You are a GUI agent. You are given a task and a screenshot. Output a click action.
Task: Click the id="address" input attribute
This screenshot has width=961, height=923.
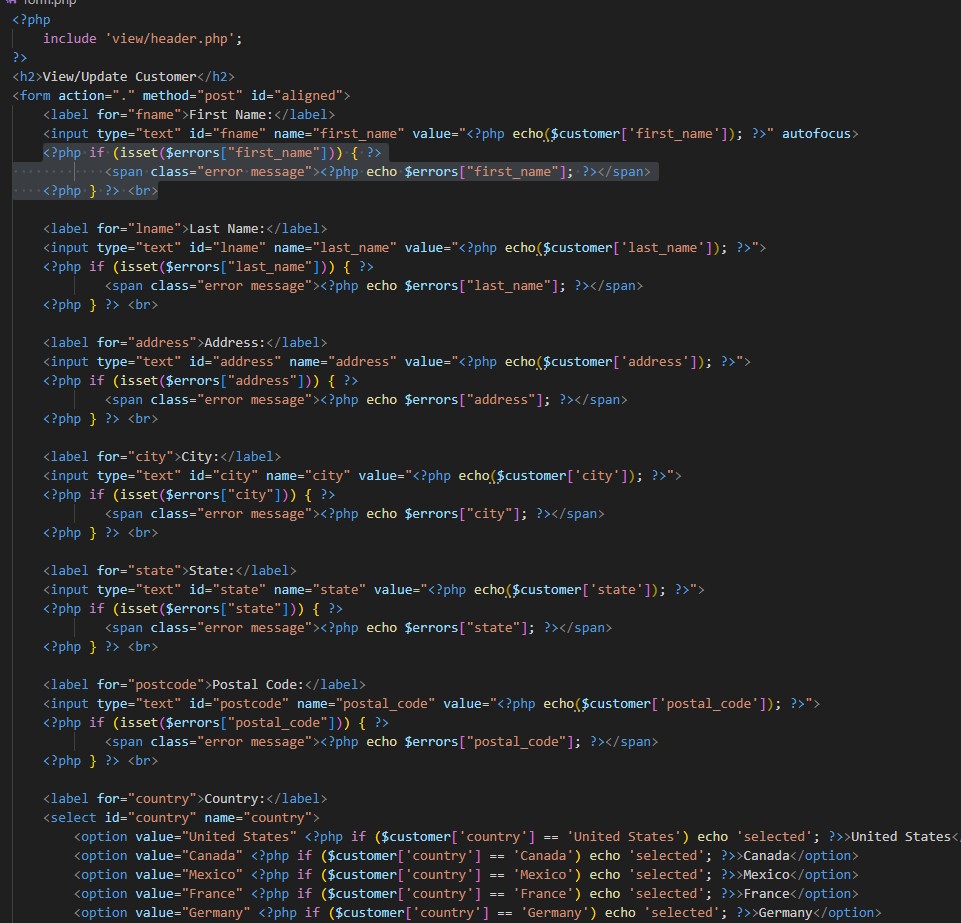pyautogui.click(x=235, y=362)
